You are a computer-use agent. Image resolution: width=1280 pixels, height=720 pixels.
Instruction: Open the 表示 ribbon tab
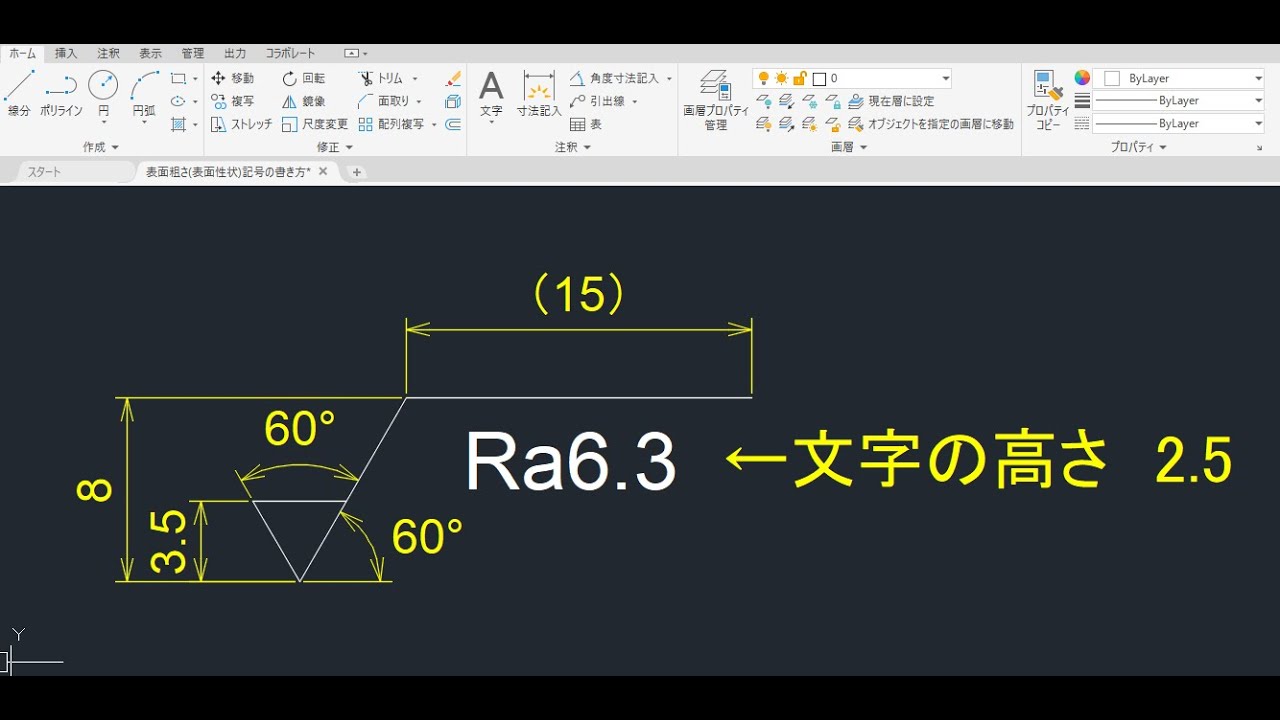pos(150,54)
